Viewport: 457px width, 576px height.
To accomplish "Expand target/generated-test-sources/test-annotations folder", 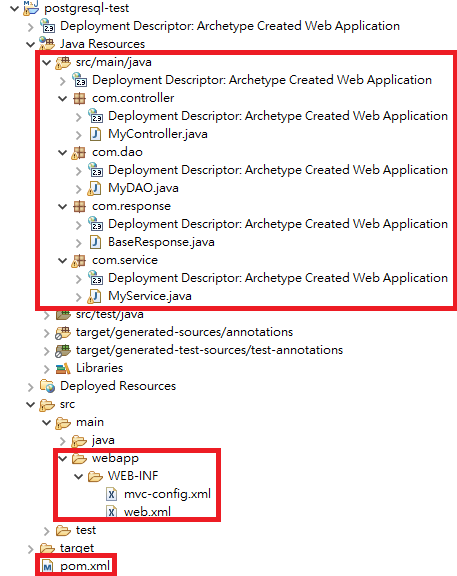I will [46, 350].
